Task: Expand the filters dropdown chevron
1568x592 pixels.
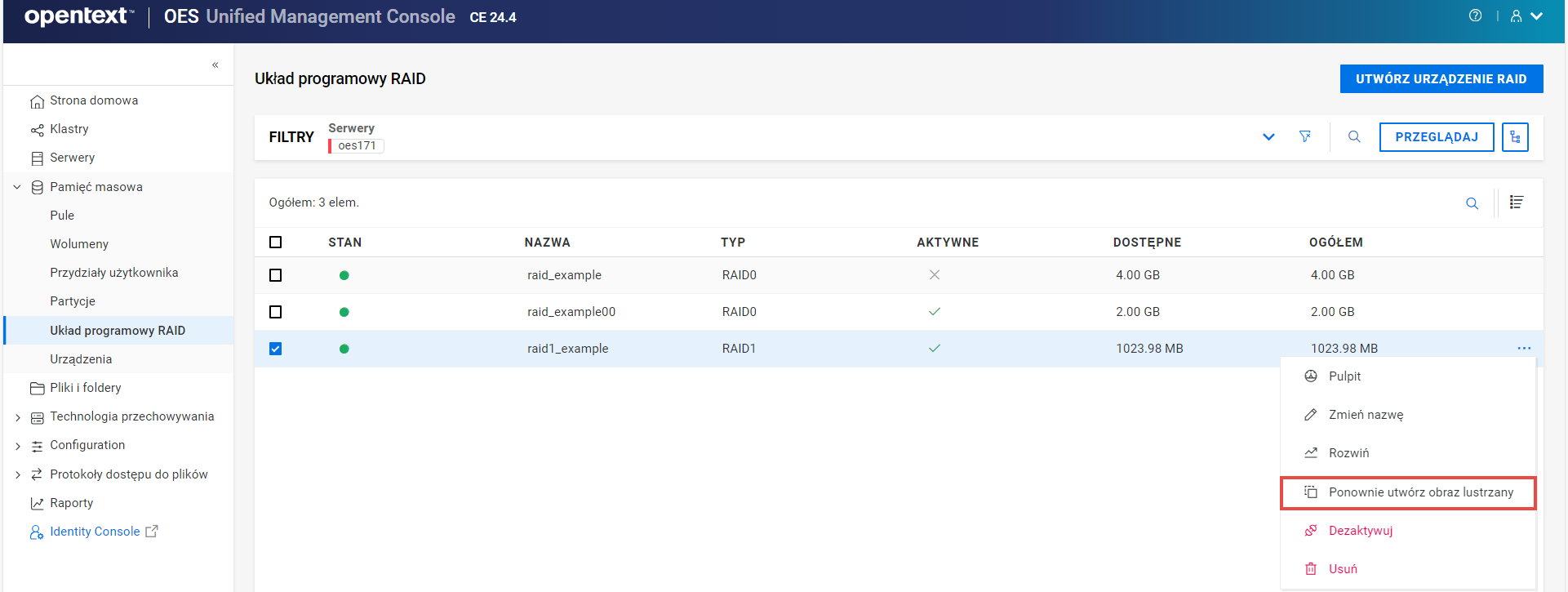Action: pos(1268,136)
